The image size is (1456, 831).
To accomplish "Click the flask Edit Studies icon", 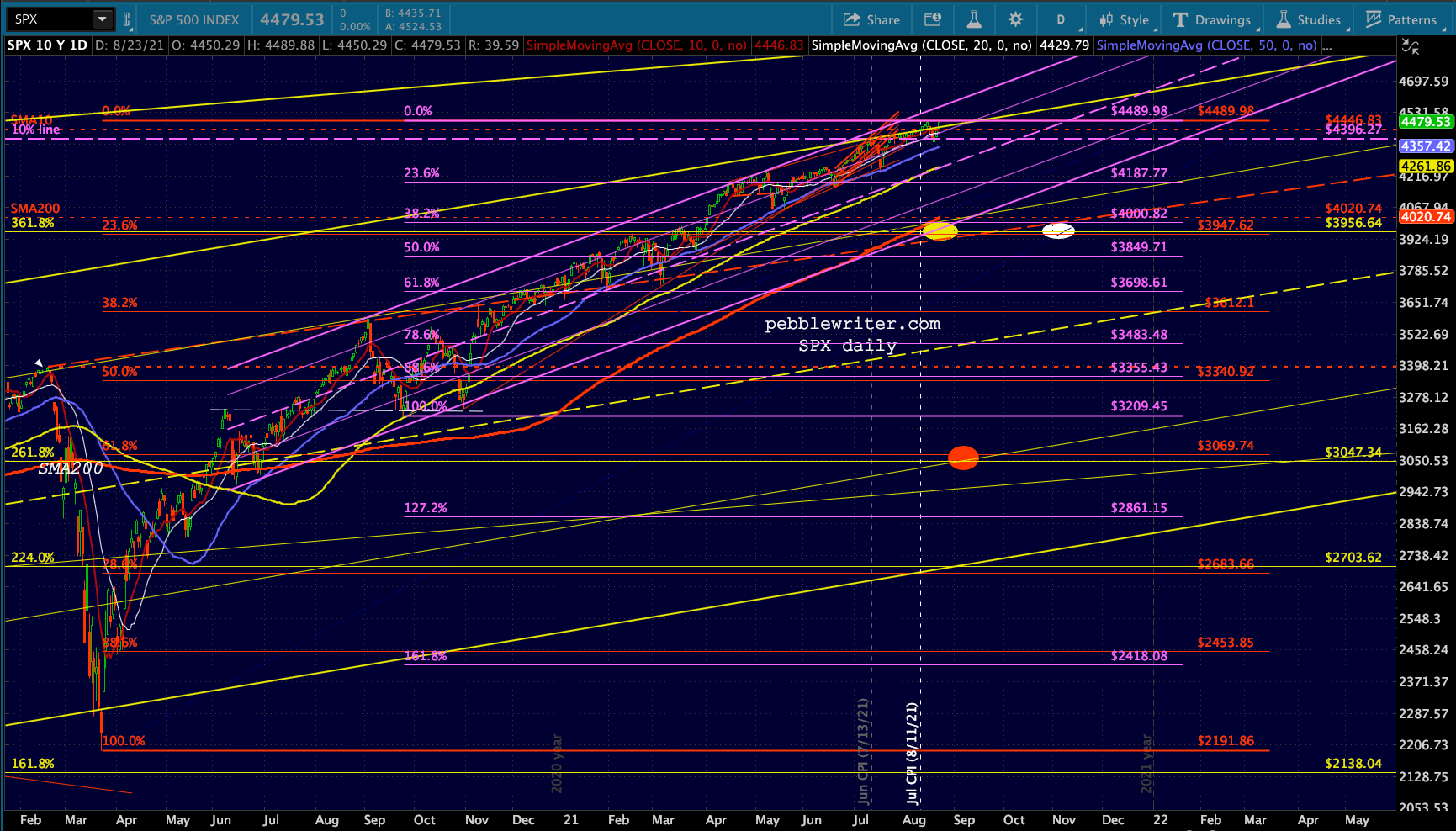I will tap(974, 19).
